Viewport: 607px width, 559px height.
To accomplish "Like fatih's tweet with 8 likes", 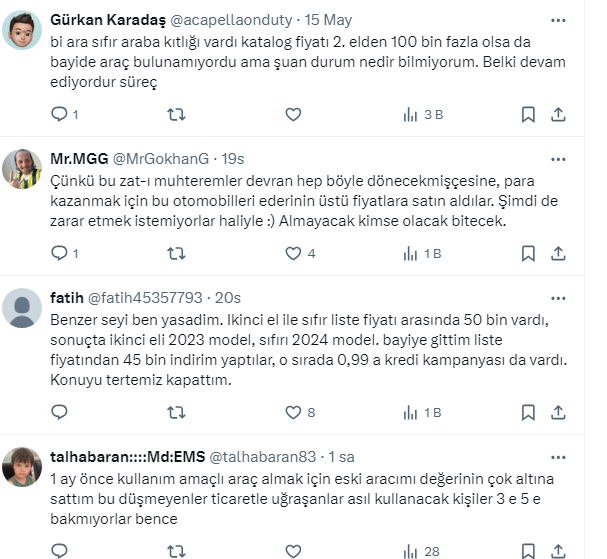I will point(293,412).
